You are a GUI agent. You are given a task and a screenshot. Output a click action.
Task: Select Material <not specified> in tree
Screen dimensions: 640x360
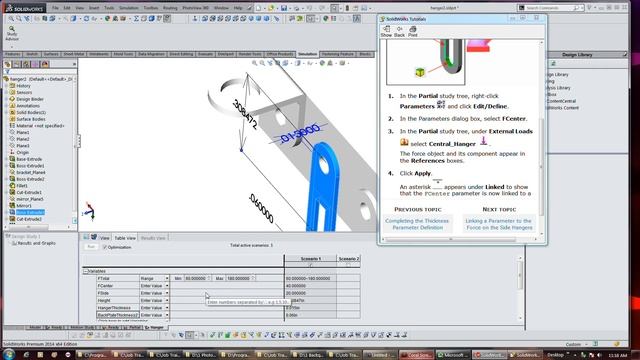tap(40, 126)
